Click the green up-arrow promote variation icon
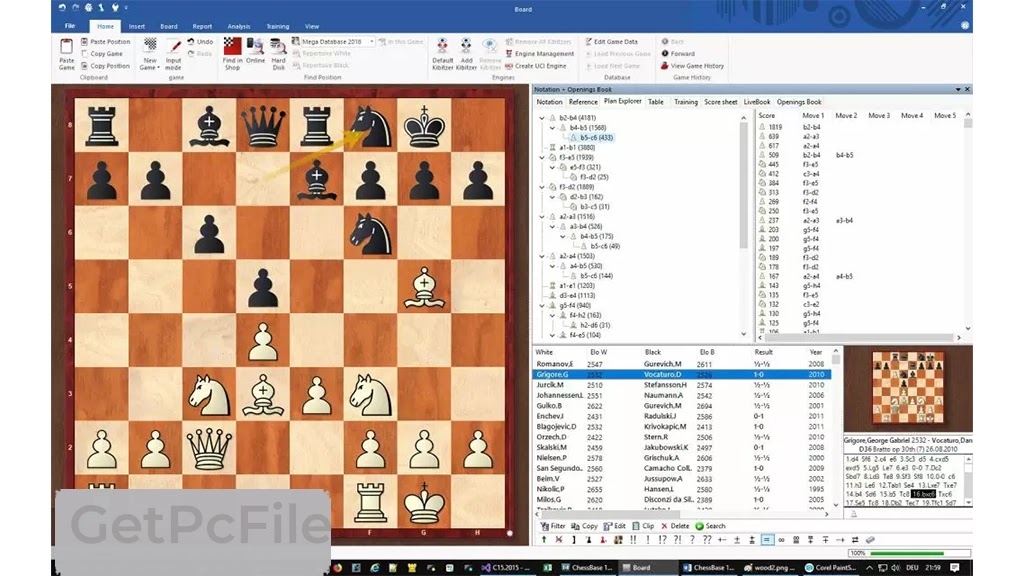Image resolution: width=1024 pixels, height=576 pixels. tap(543, 540)
